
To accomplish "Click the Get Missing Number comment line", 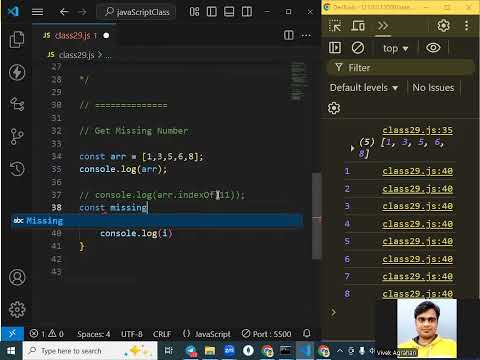I will click(134, 131).
